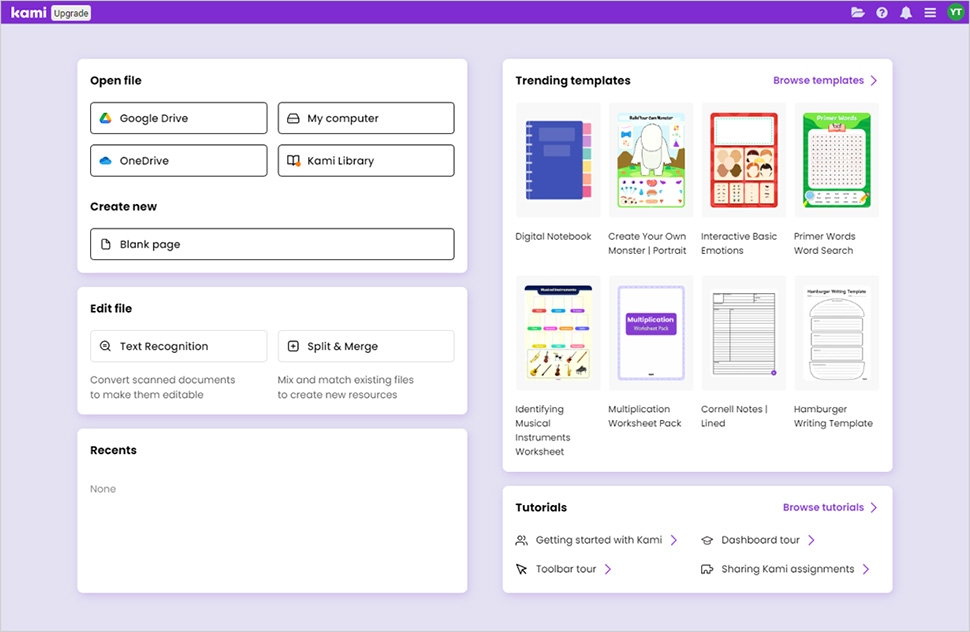This screenshot has height=632, width=970.
Task: Click the Google Drive logo icon
Action: click(106, 118)
